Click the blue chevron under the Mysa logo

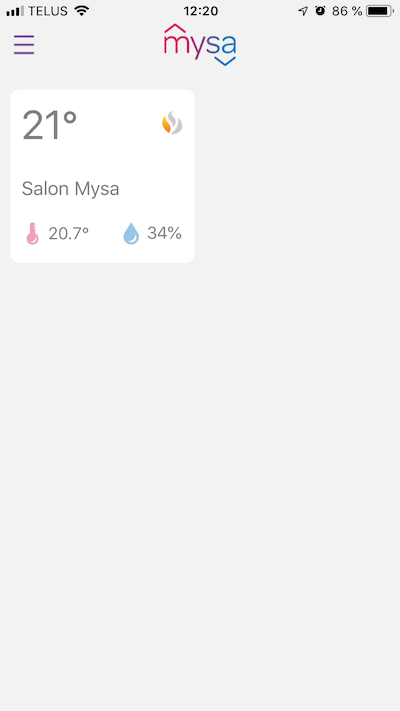coord(224,61)
